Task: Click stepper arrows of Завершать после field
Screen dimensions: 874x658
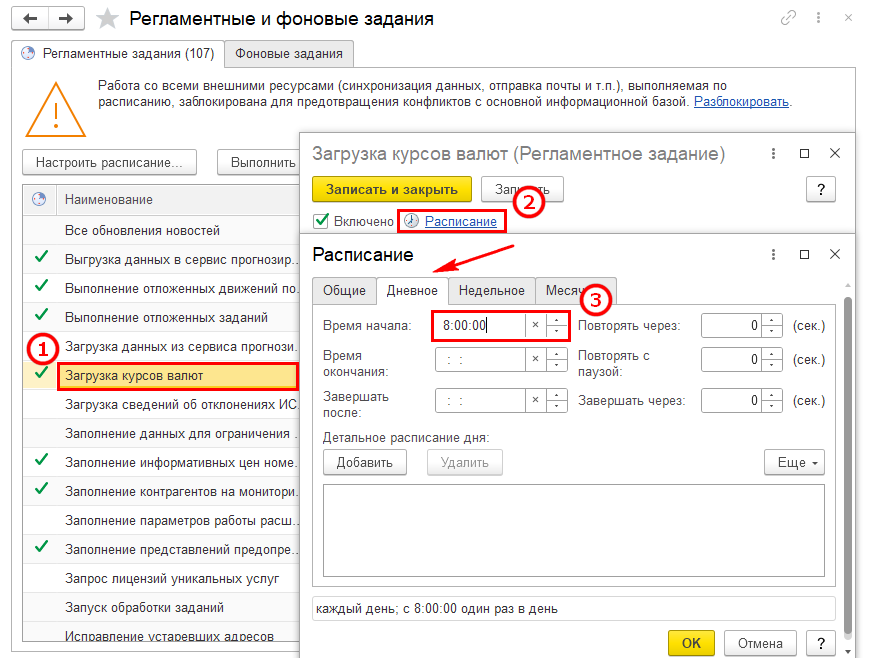Action: [x=556, y=400]
